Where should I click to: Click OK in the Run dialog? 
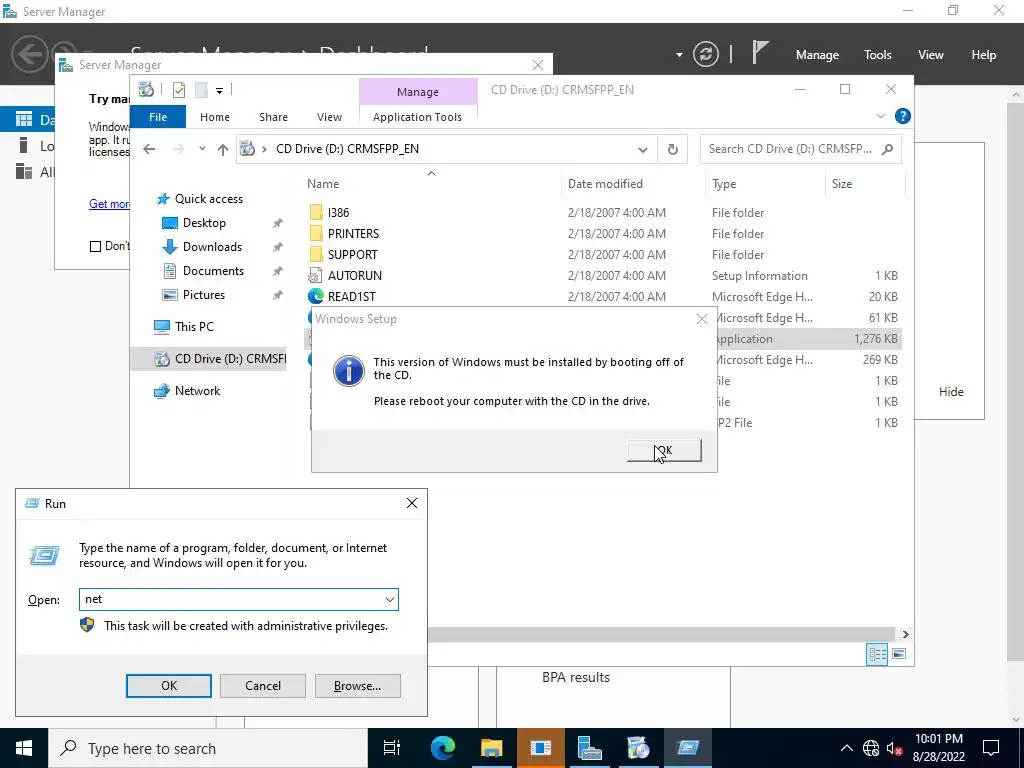168,686
